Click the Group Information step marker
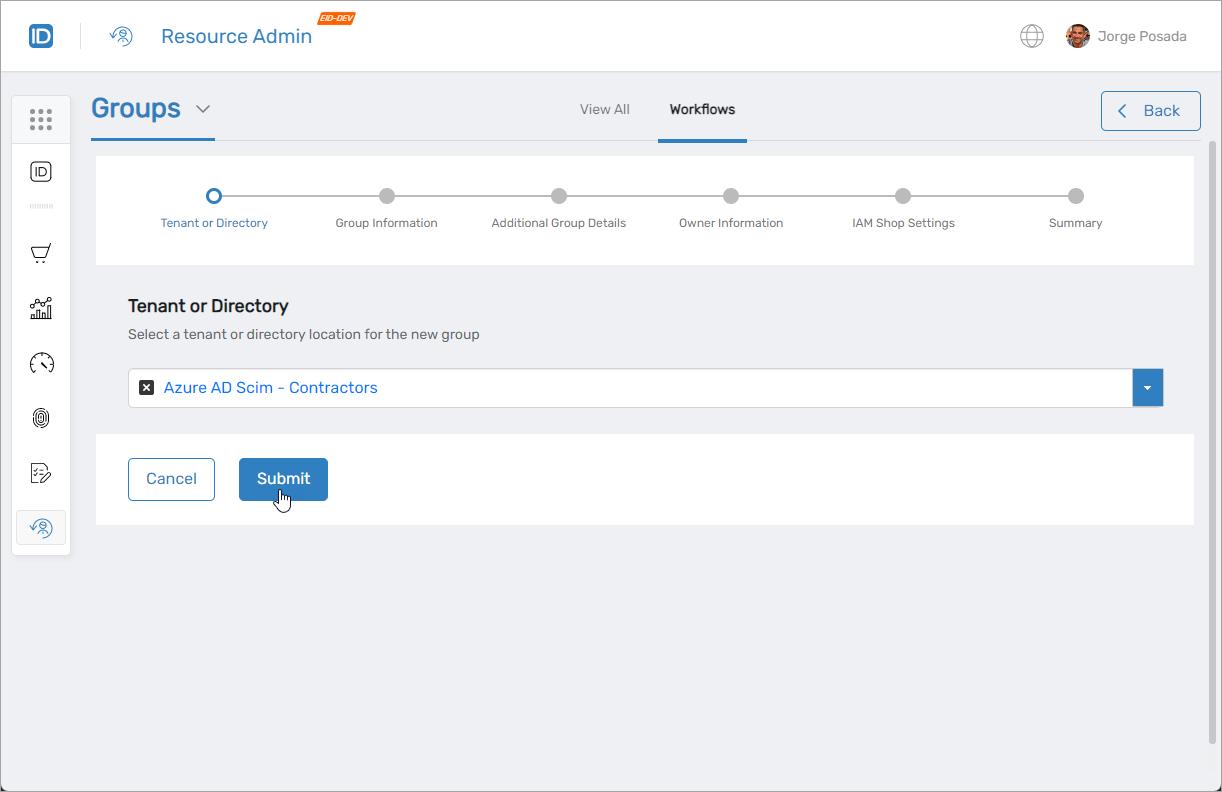Screen dimensions: 1222x792 tap(387, 196)
